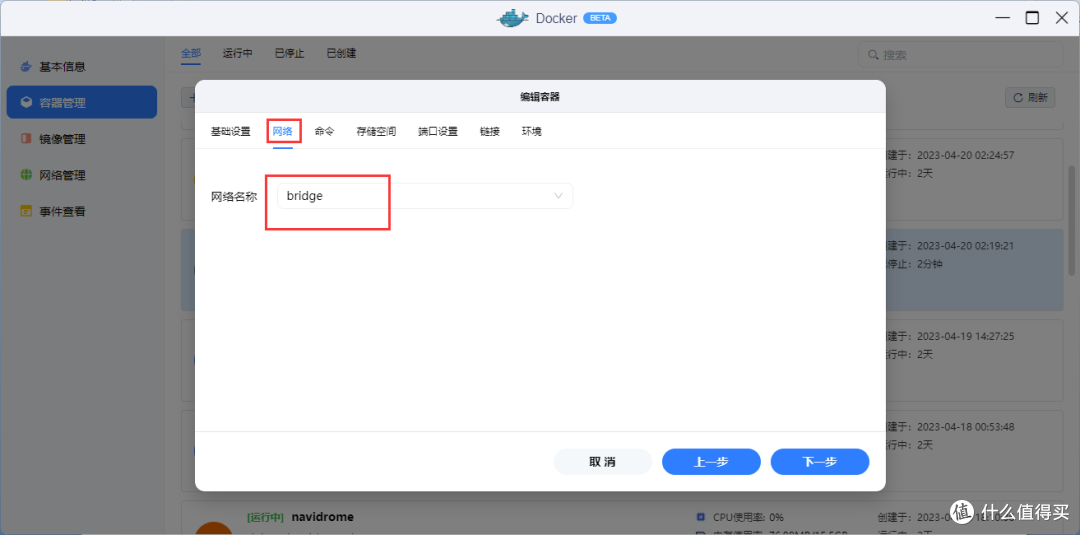
Task: Click the Docker whale logo
Action: [513, 18]
